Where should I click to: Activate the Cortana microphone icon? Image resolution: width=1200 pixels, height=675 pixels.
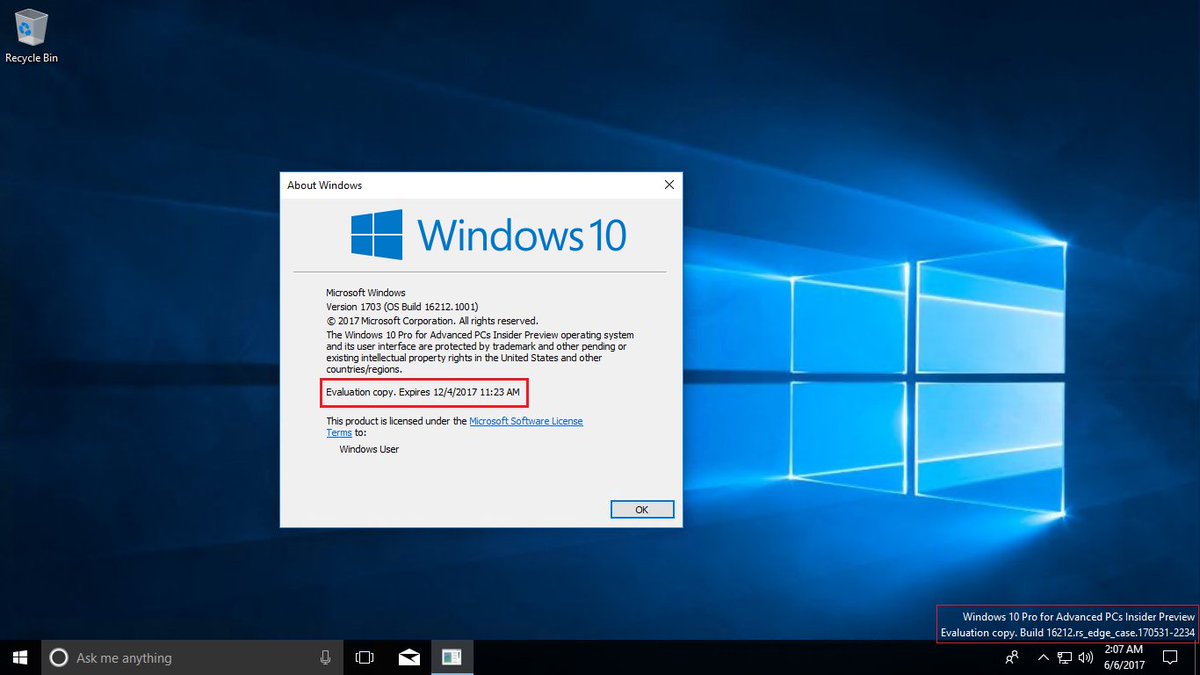[325, 657]
